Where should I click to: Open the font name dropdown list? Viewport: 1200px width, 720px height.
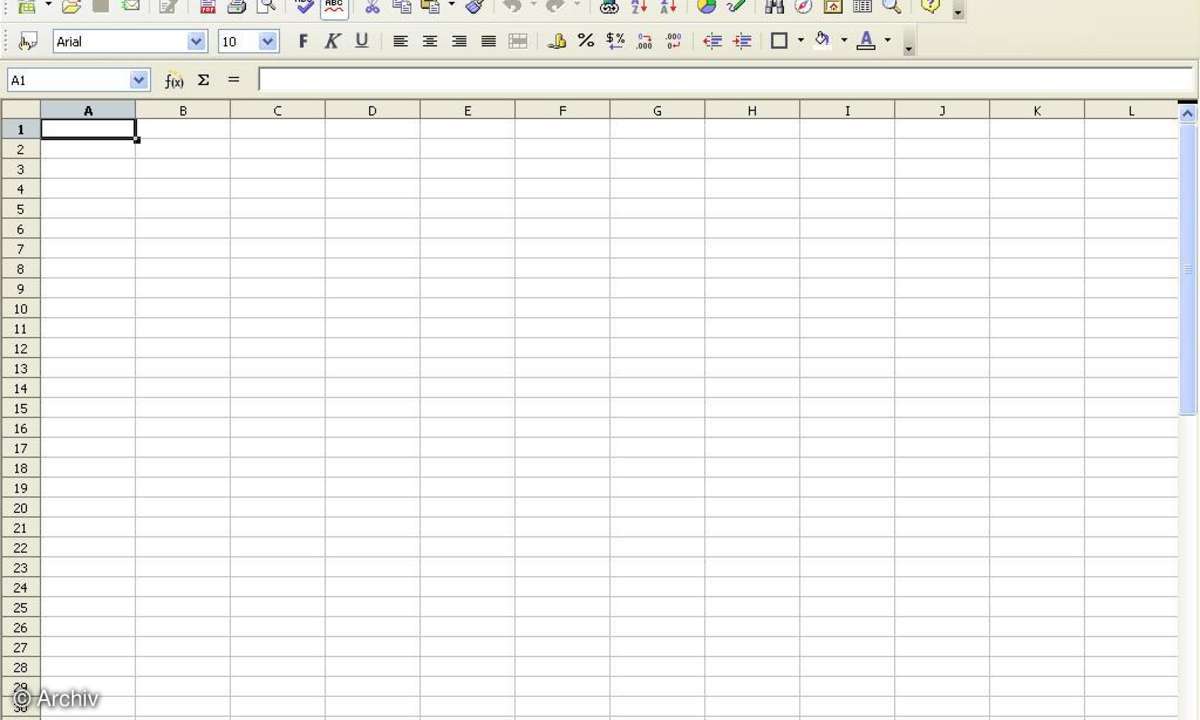coord(197,41)
